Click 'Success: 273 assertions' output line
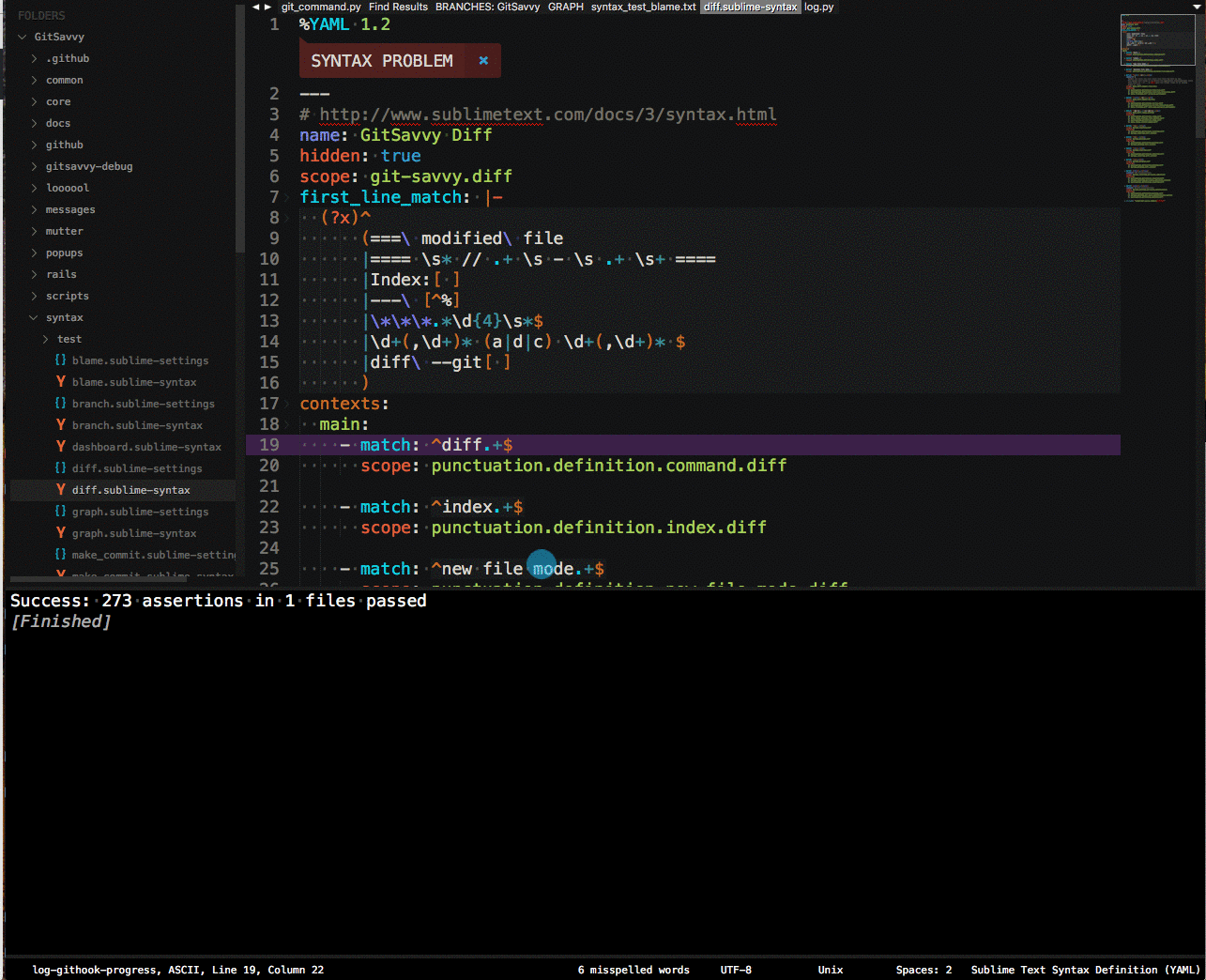1206x980 pixels. pyautogui.click(x=219, y=601)
